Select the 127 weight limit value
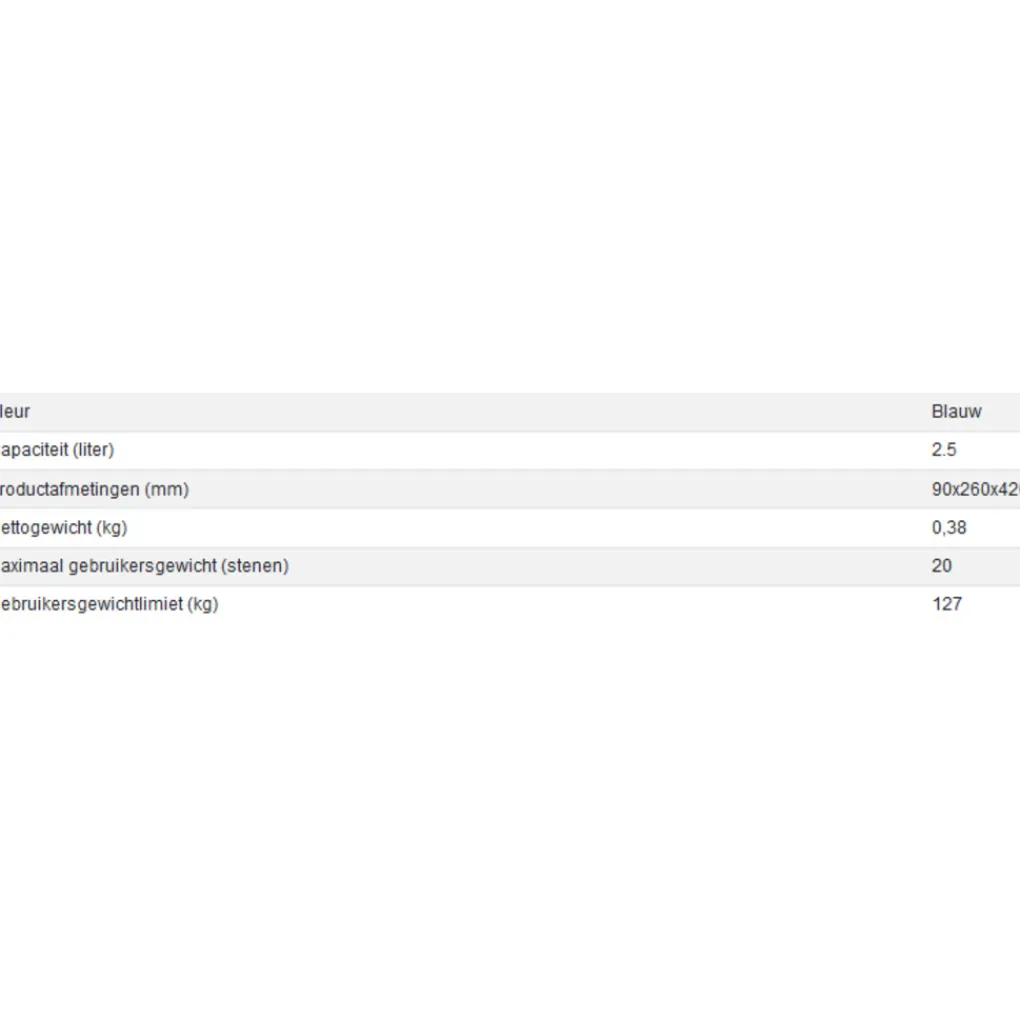The image size is (1020, 1020). [947, 603]
